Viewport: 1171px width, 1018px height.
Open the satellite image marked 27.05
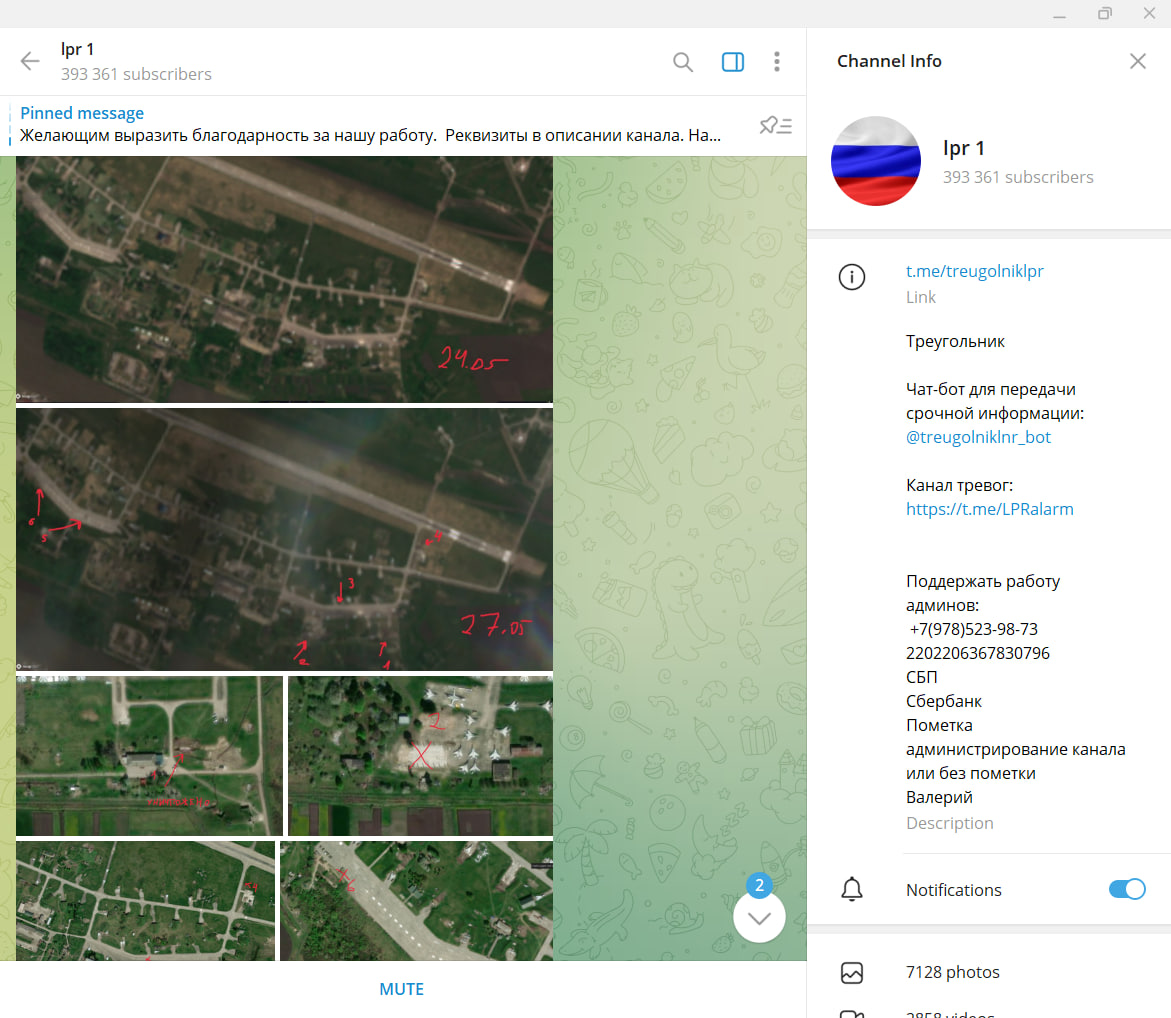pos(284,538)
